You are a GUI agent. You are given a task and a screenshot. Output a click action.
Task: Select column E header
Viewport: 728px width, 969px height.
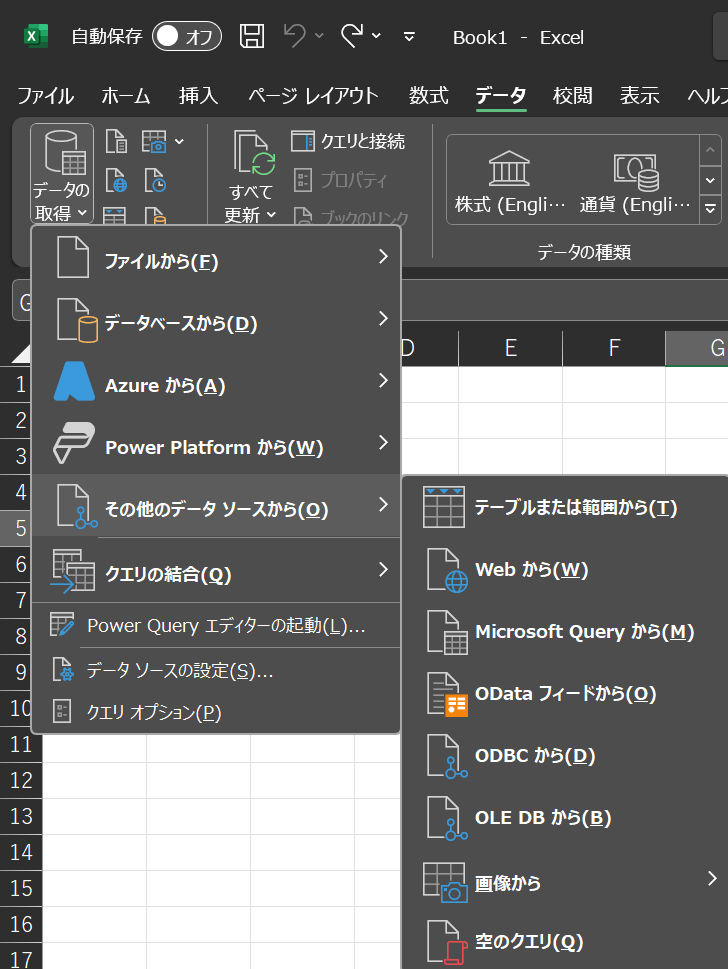click(x=510, y=348)
